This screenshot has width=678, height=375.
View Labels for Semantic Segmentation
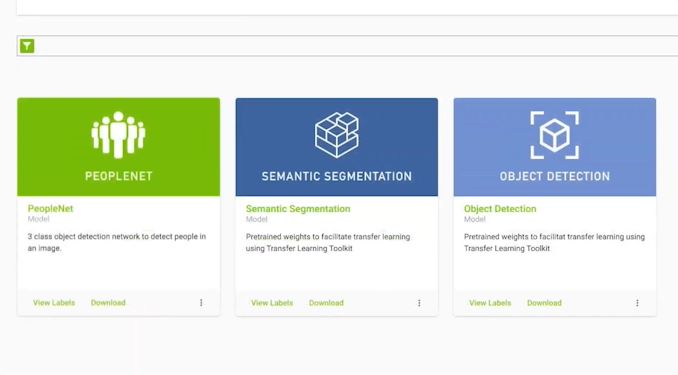coord(272,303)
